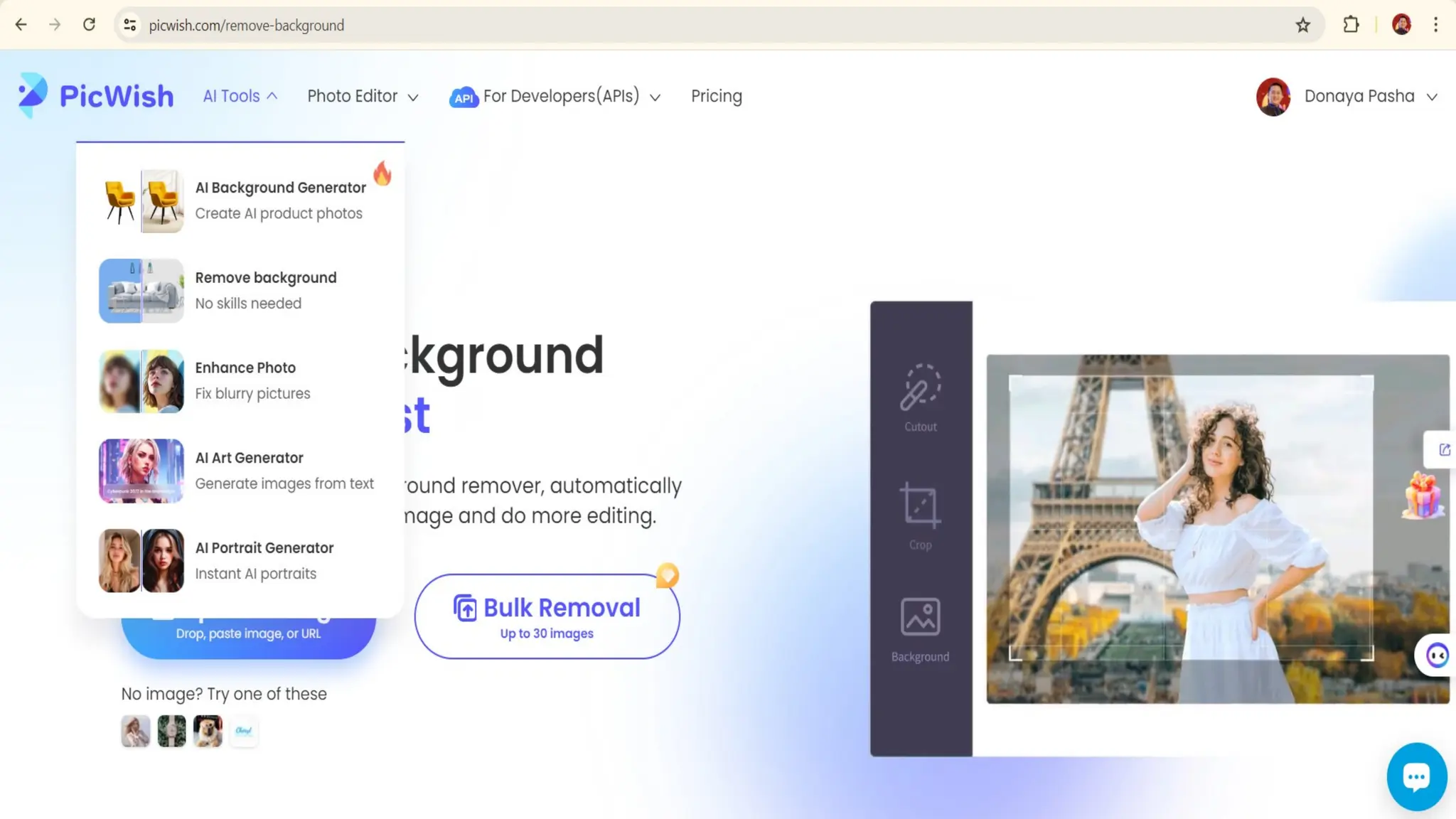
Task: Open AI Art Generator entry
Action: 249,458
